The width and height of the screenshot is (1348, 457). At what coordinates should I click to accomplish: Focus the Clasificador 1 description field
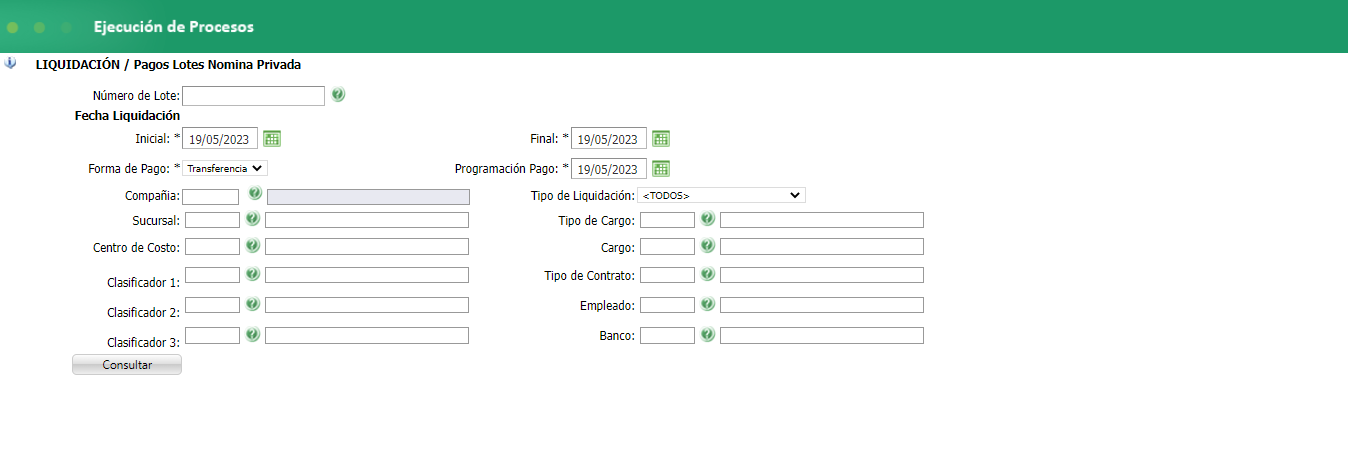(367, 275)
